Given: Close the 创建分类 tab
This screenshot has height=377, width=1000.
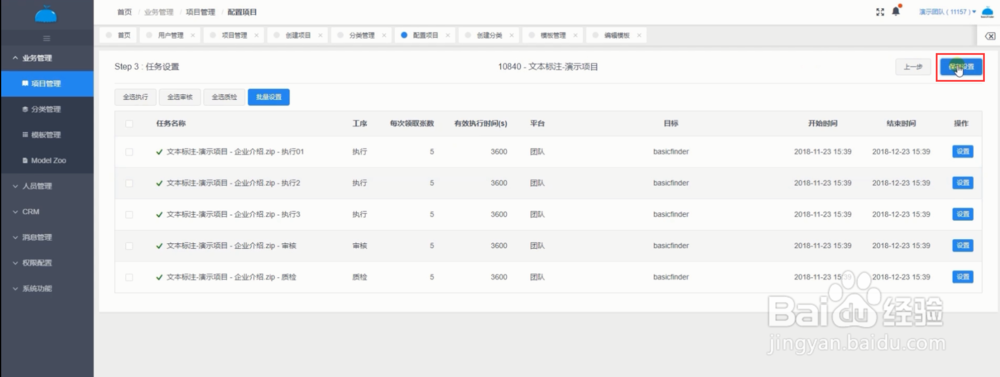Looking at the screenshot, I should click(511, 36).
